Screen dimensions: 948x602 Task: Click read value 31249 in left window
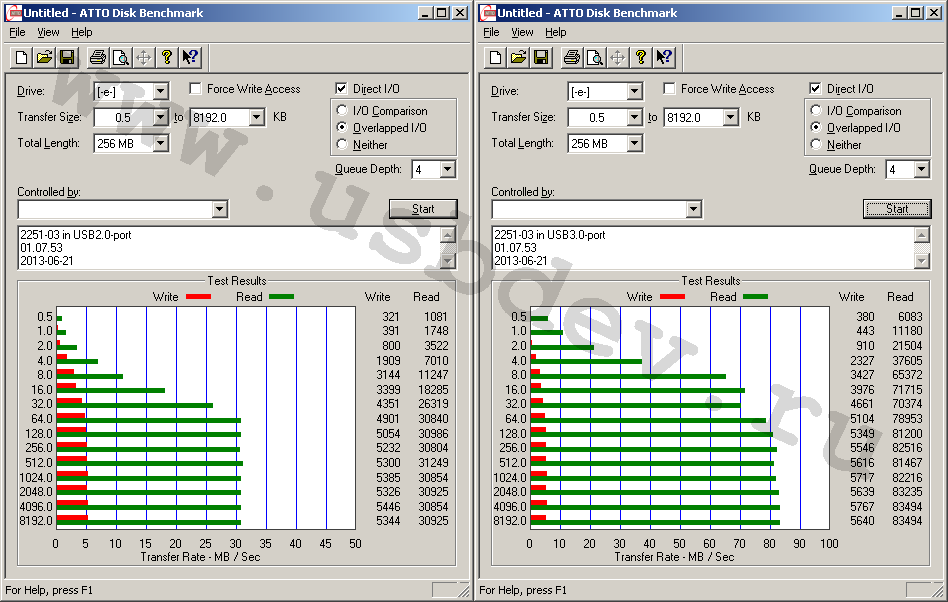tap(433, 463)
